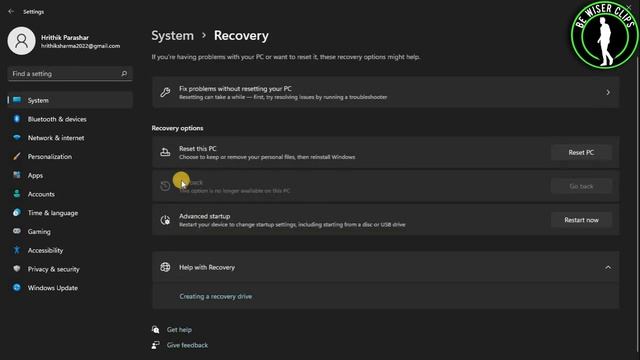
Task: Click the Bluetooth icon in sidebar
Action: pyautogui.click(x=17, y=119)
